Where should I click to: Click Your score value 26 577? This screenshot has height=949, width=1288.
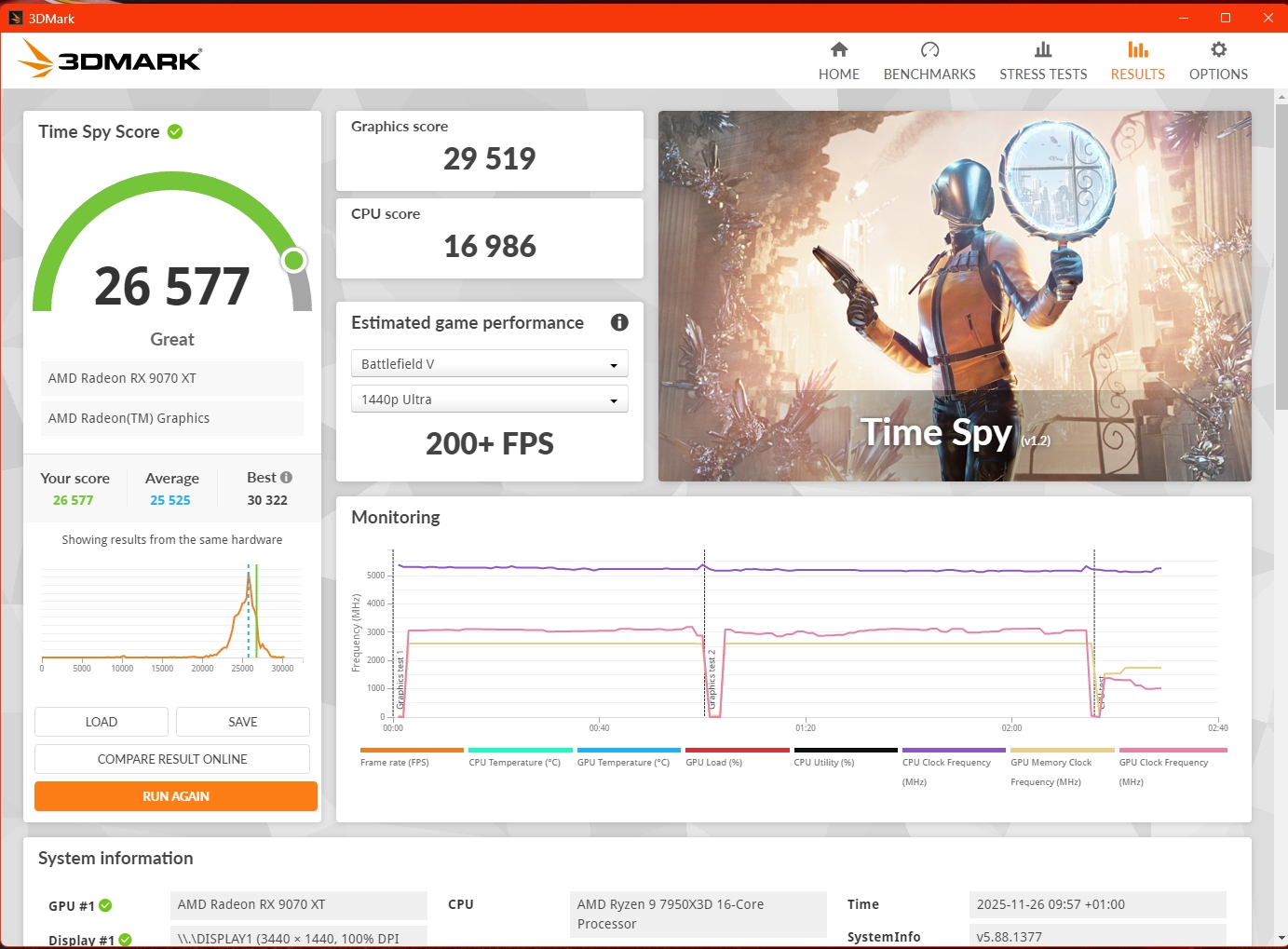click(x=74, y=500)
